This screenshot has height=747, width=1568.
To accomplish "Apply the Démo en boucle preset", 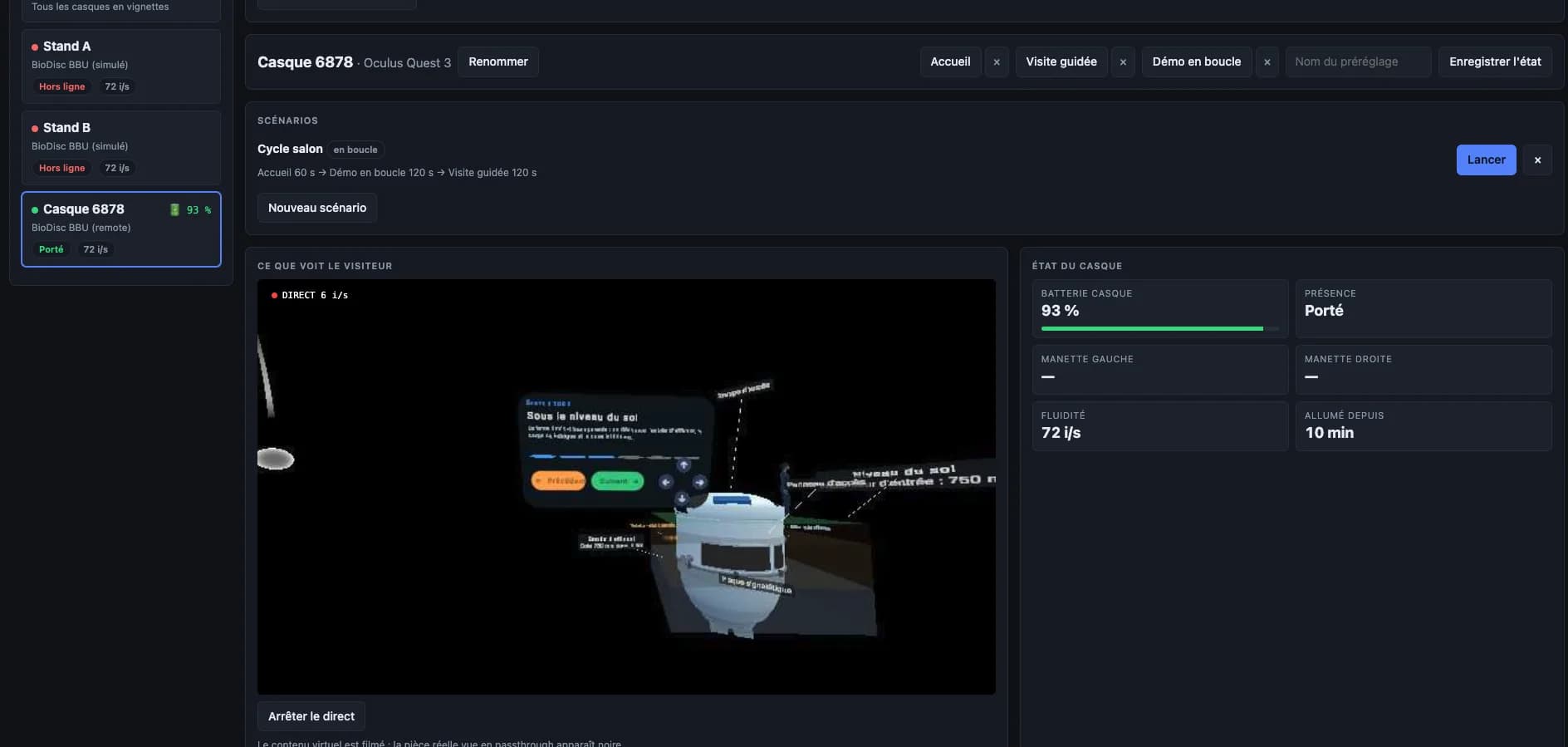I will click(x=1196, y=62).
